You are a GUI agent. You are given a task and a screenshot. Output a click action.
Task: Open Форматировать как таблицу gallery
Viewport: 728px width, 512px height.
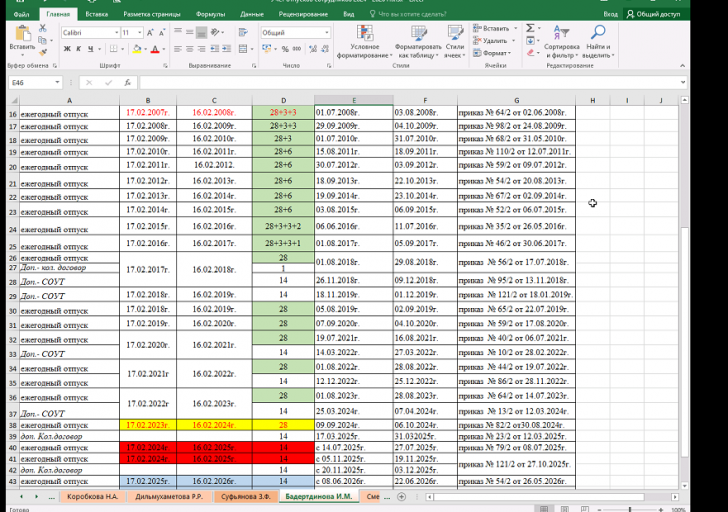coord(418,42)
